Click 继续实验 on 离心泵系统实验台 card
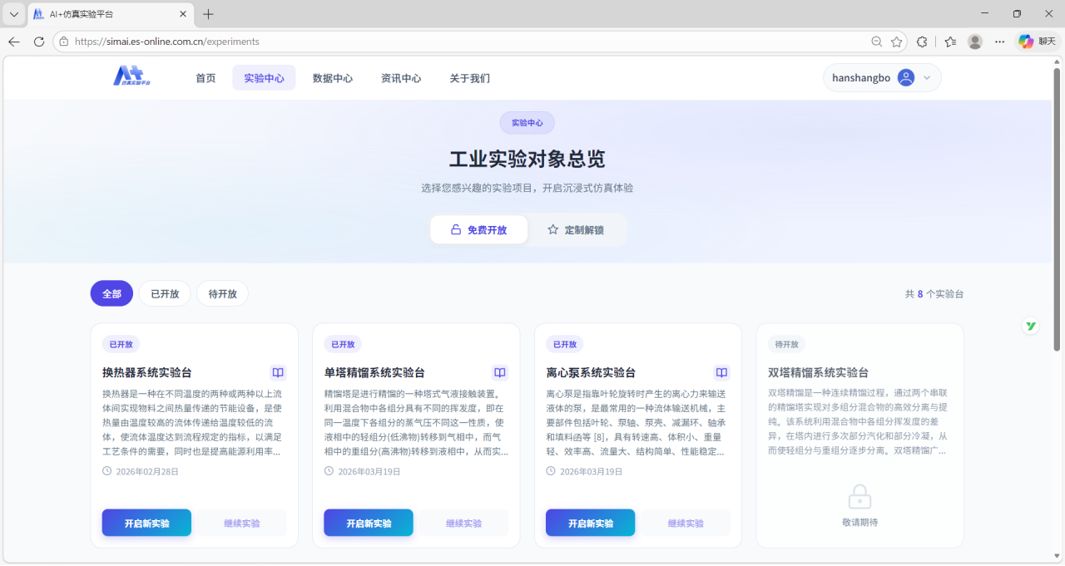The height and width of the screenshot is (566, 1065). (x=685, y=523)
